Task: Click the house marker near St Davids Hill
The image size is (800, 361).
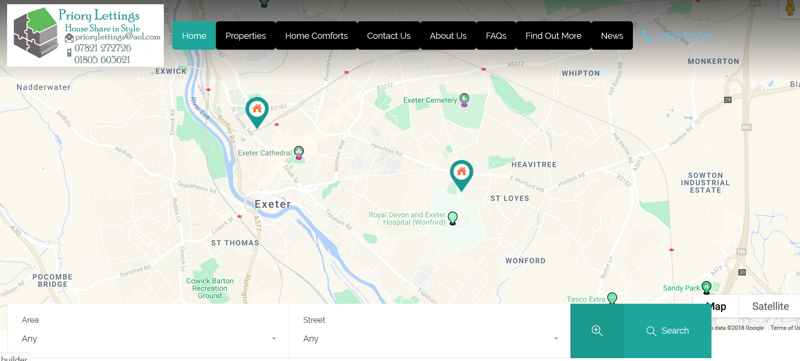Action: pyautogui.click(x=257, y=112)
